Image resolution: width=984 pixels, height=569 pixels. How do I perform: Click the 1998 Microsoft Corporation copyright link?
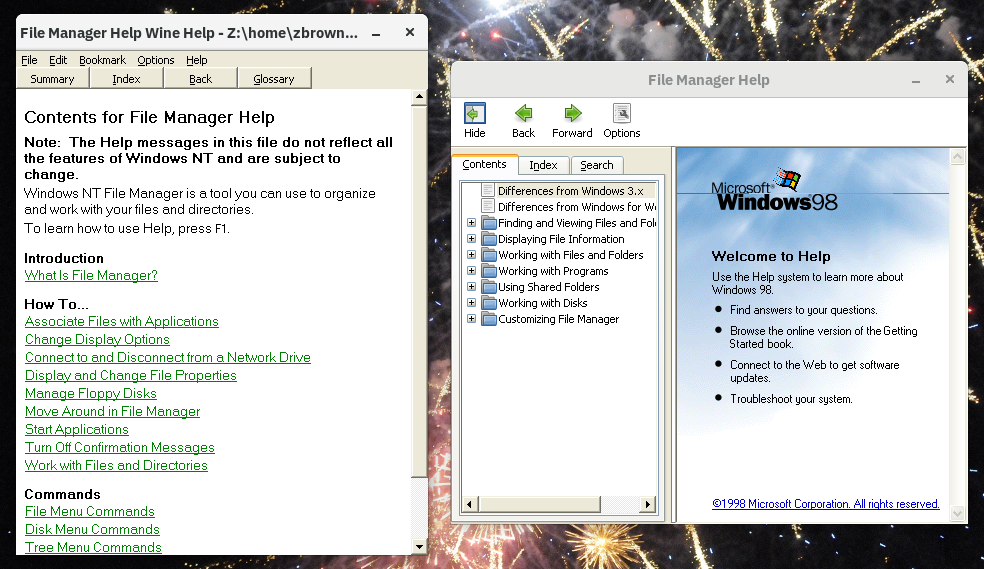[x=826, y=504]
